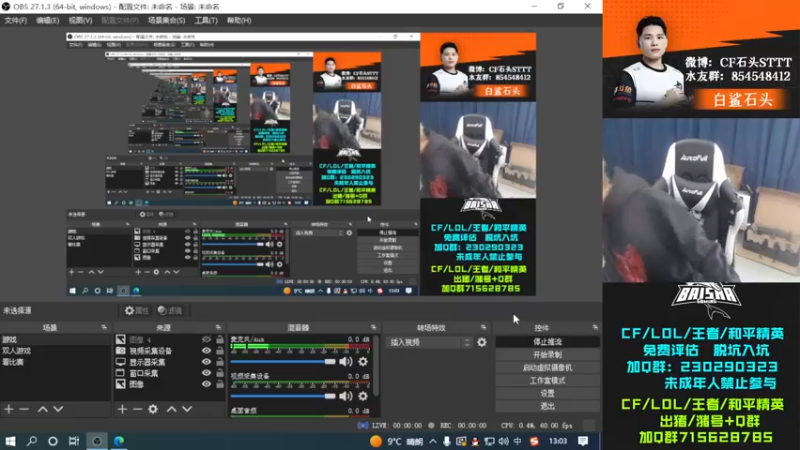Lock the 窗口采集 source
The width and height of the screenshot is (800, 450).
coord(219,373)
